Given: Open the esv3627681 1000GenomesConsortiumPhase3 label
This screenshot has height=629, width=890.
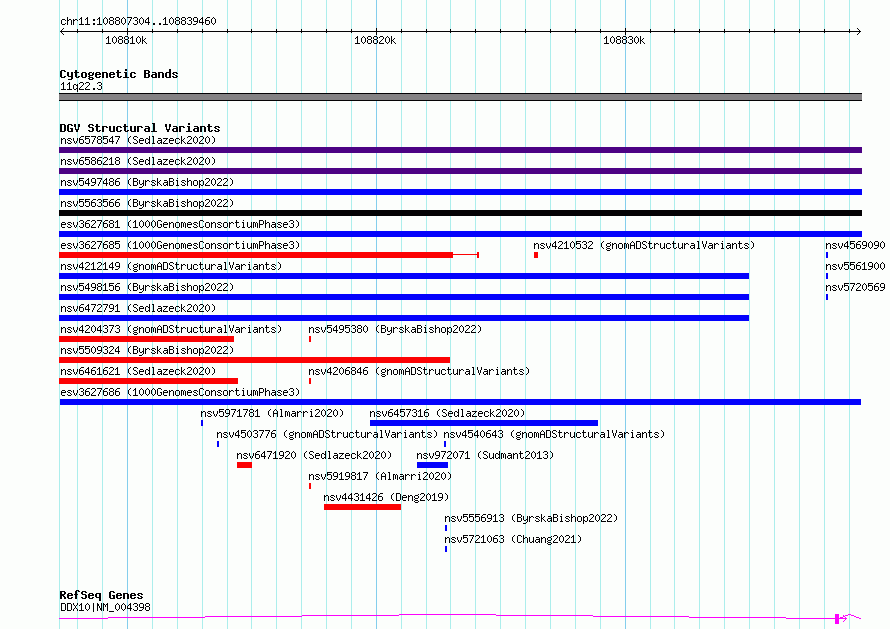Looking at the screenshot, I should (180, 224).
